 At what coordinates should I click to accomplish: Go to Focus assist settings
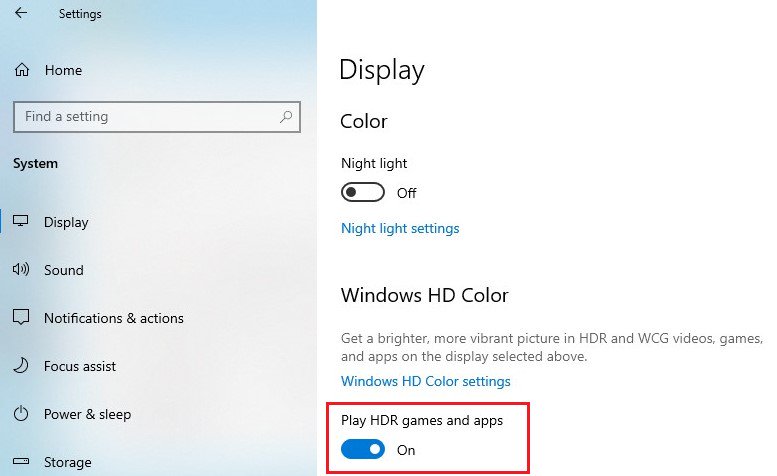tap(80, 366)
